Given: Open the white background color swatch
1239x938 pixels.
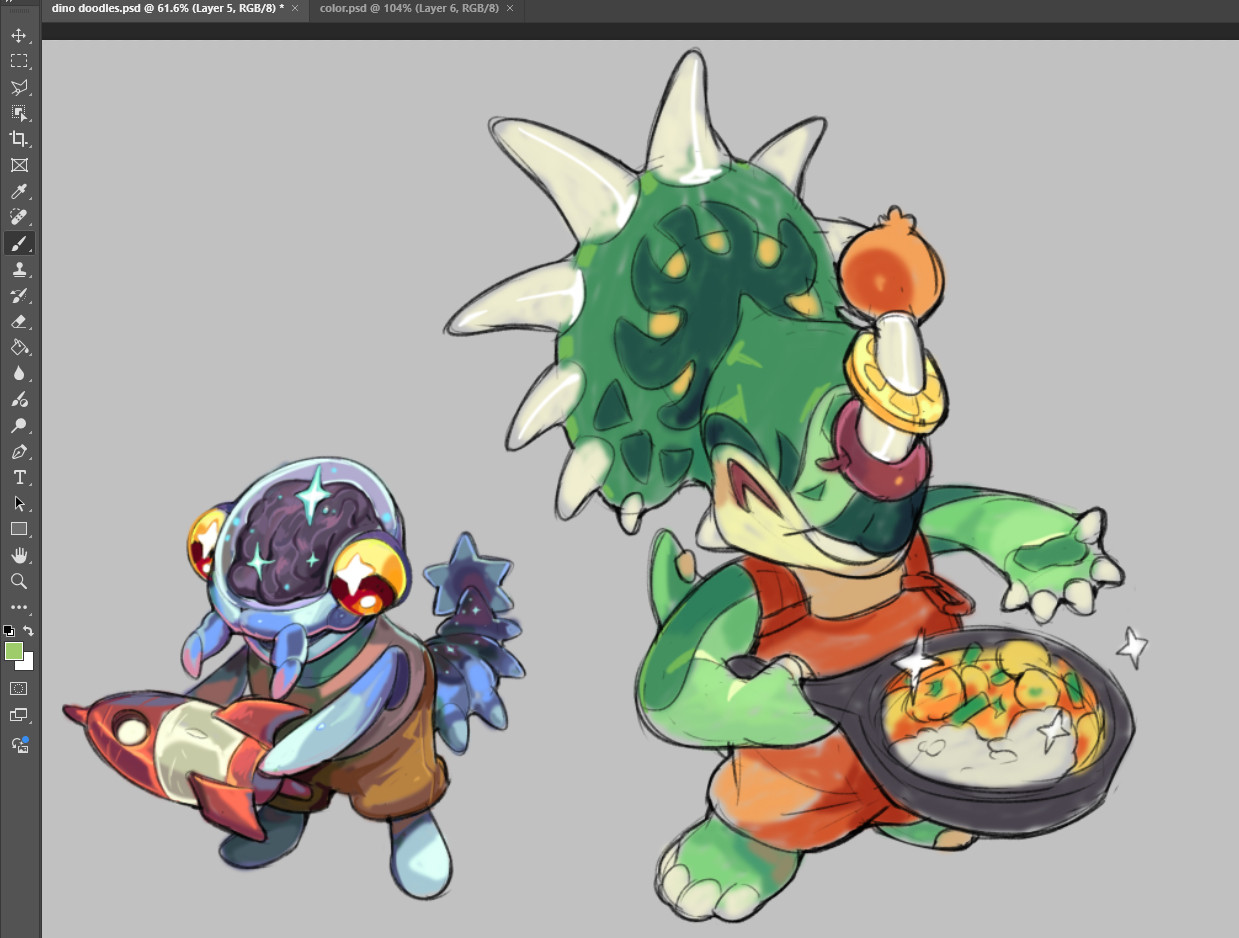Looking at the screenshot, I should pyautogui.click(x=28, y=663).
